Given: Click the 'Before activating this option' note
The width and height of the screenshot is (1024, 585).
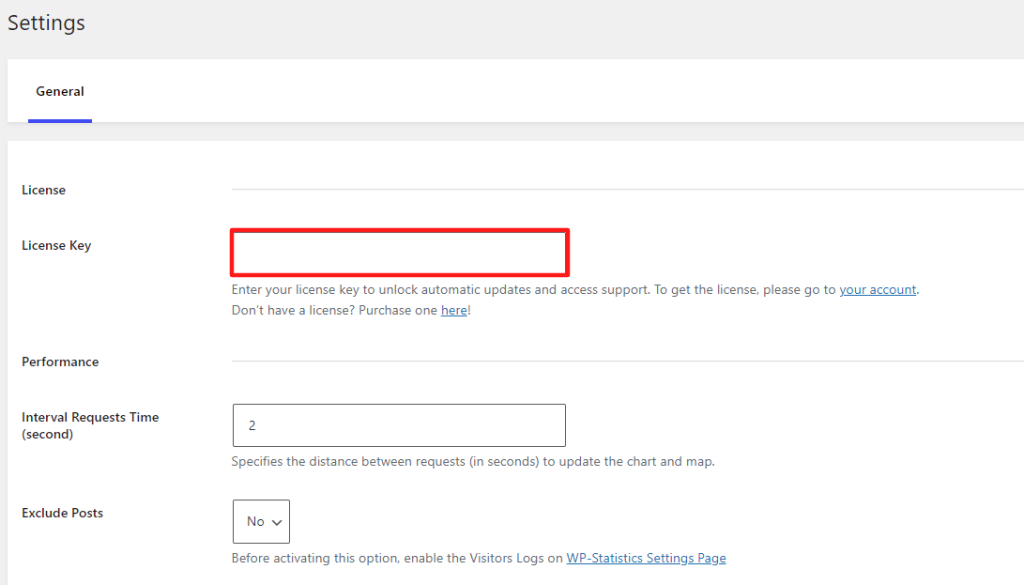Looking at the screenshot, I should pos(397,558).
